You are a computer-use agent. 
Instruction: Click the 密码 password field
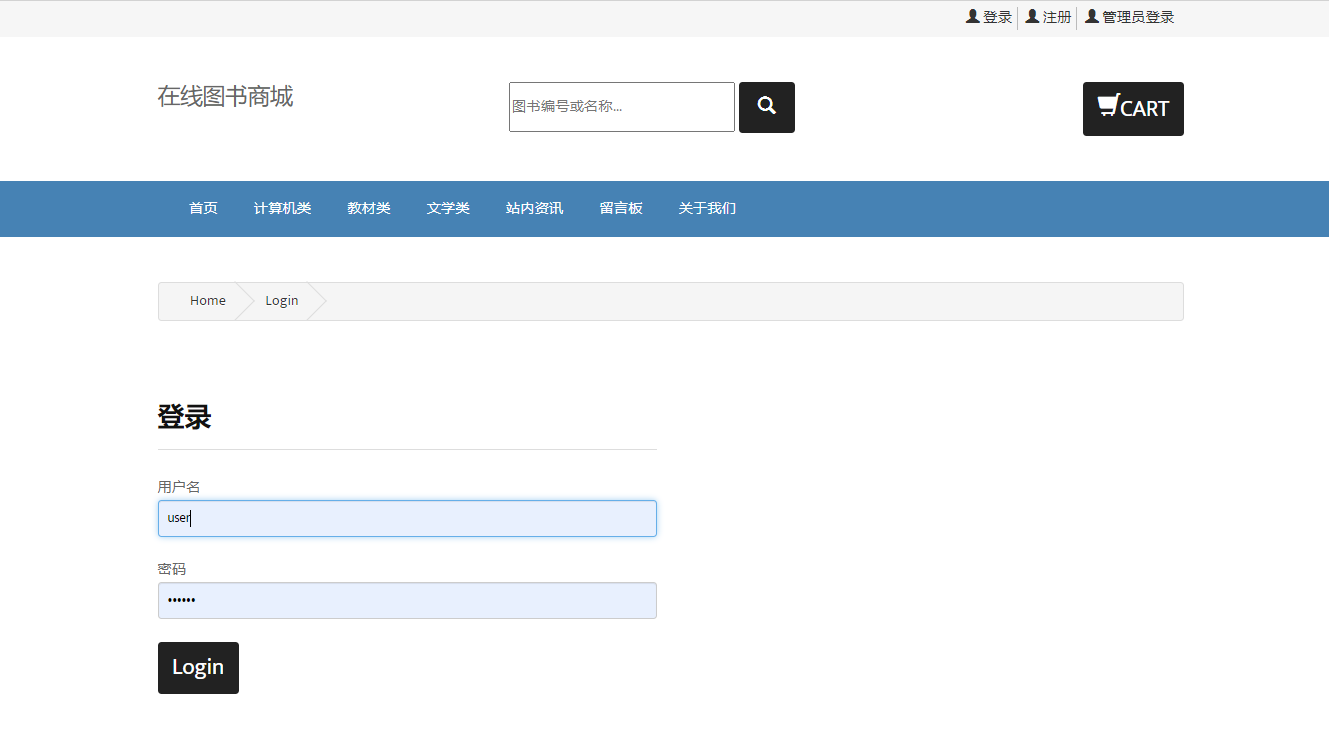pos(406,600)
